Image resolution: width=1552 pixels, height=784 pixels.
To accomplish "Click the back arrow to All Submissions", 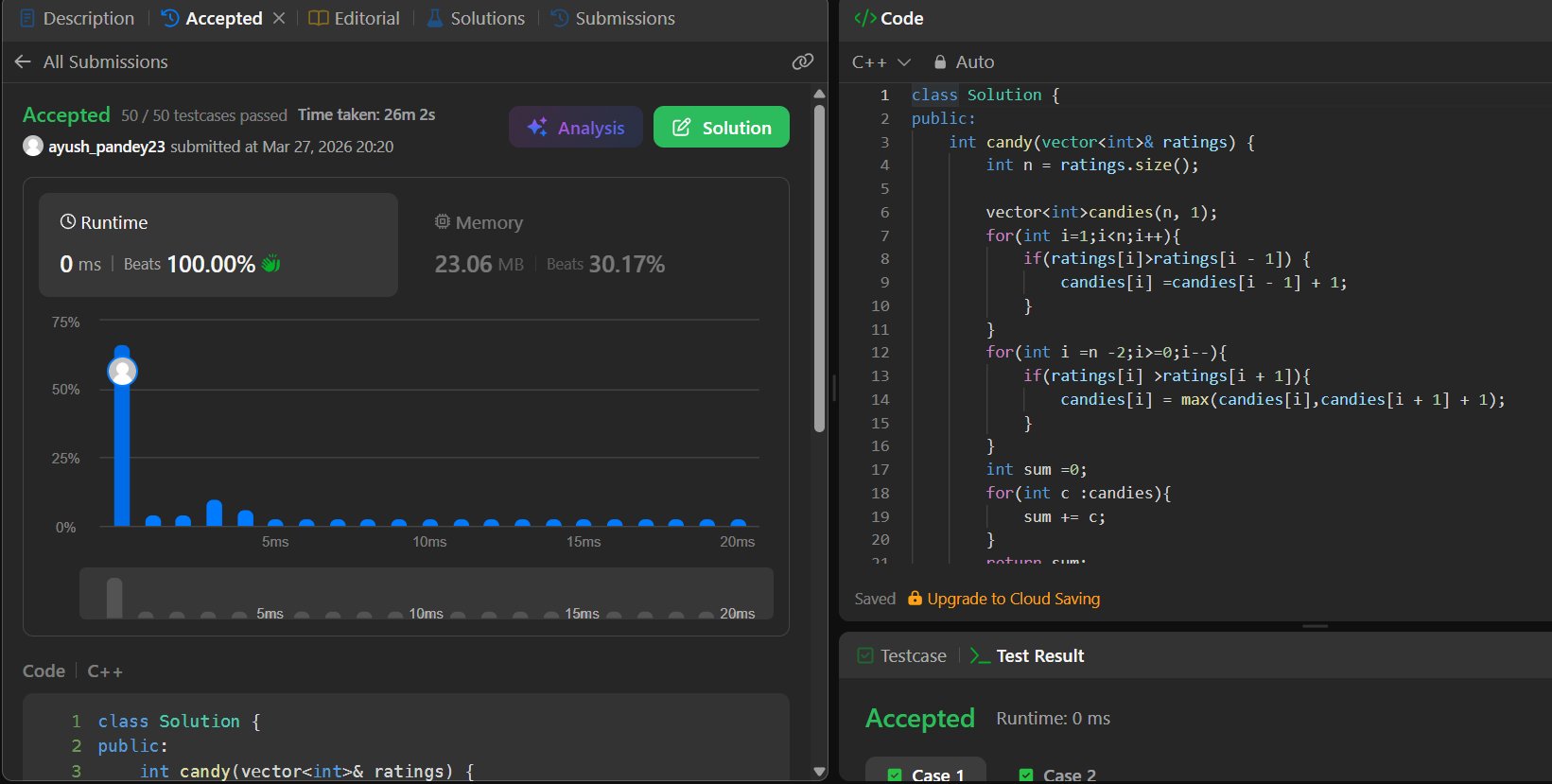I will (x=23, y=61).
